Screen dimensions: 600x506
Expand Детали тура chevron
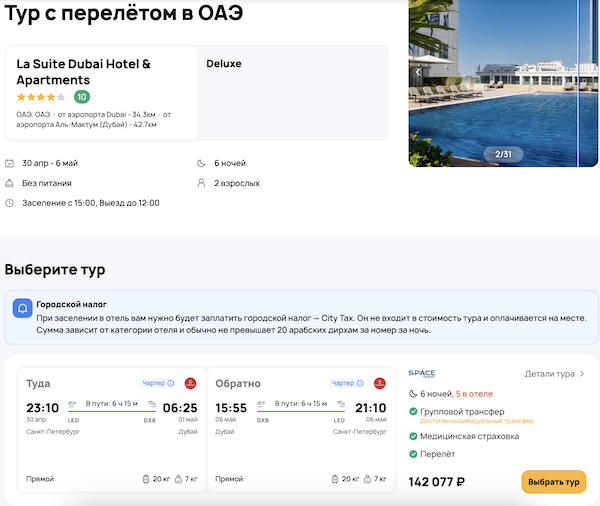click(x=582, y=374)
